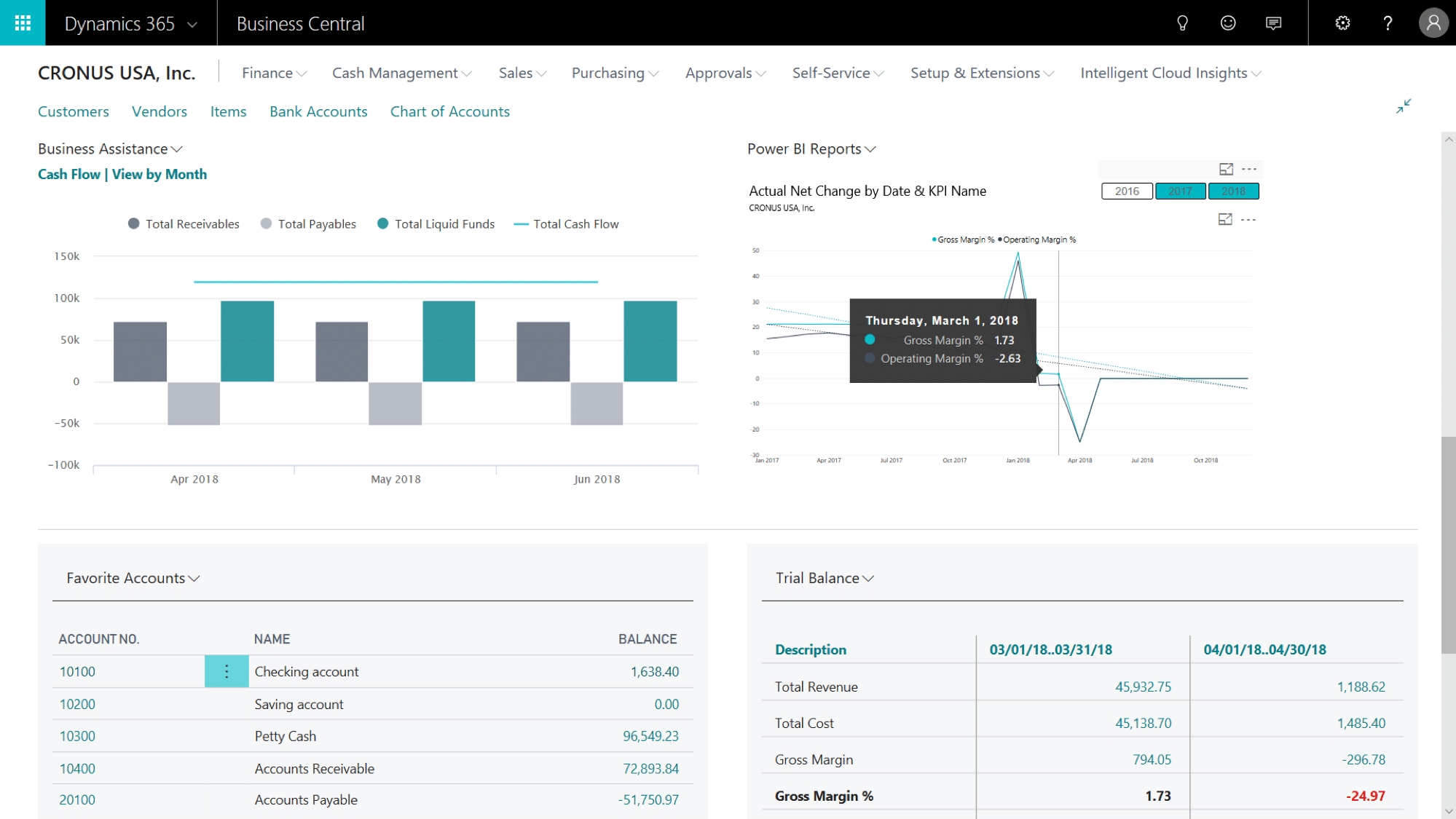The height and width of the screenshot is (819, 1456).
Task: Send a smile via the feedback icon
Action: [x=1228, y=23]
